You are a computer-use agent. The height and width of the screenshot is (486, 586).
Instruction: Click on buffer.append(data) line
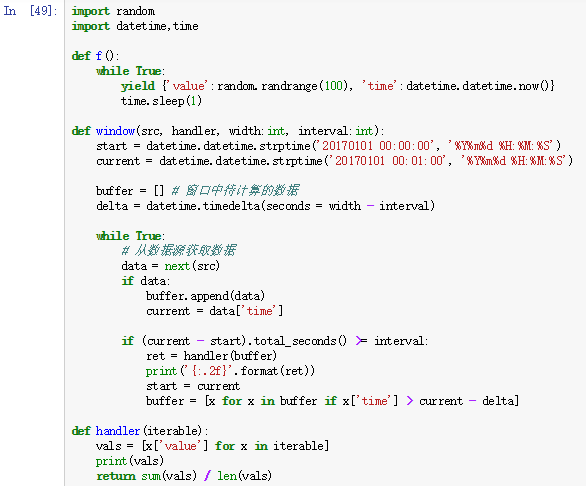coord(205,296)
